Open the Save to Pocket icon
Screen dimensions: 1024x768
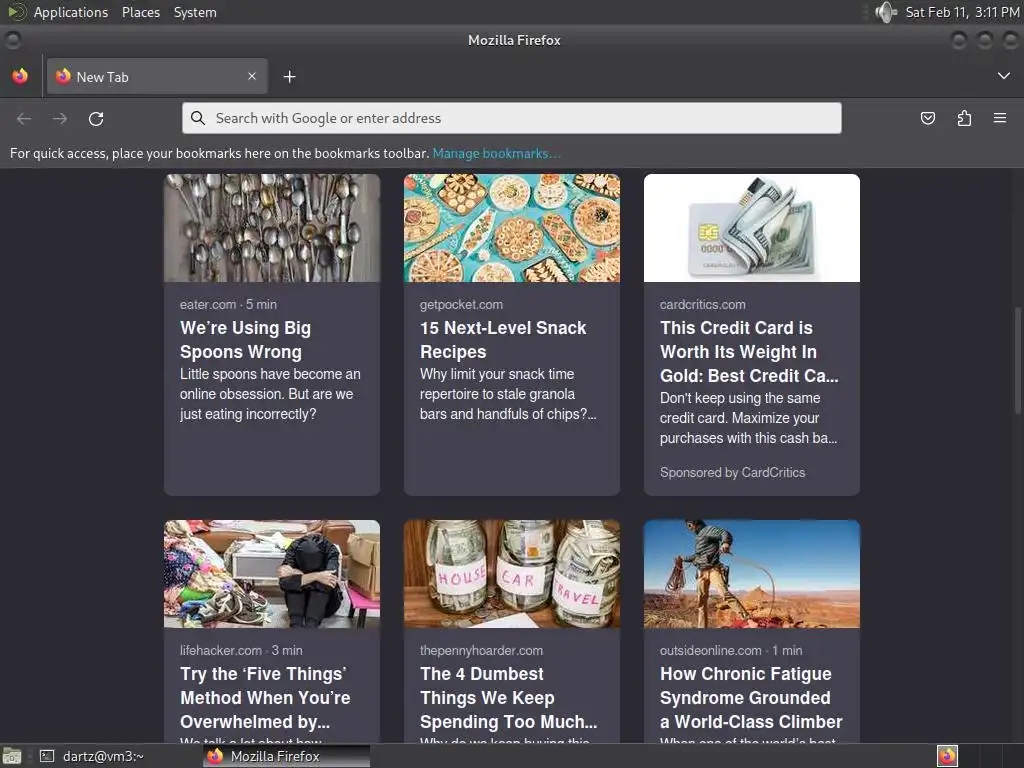coord(927,118)
